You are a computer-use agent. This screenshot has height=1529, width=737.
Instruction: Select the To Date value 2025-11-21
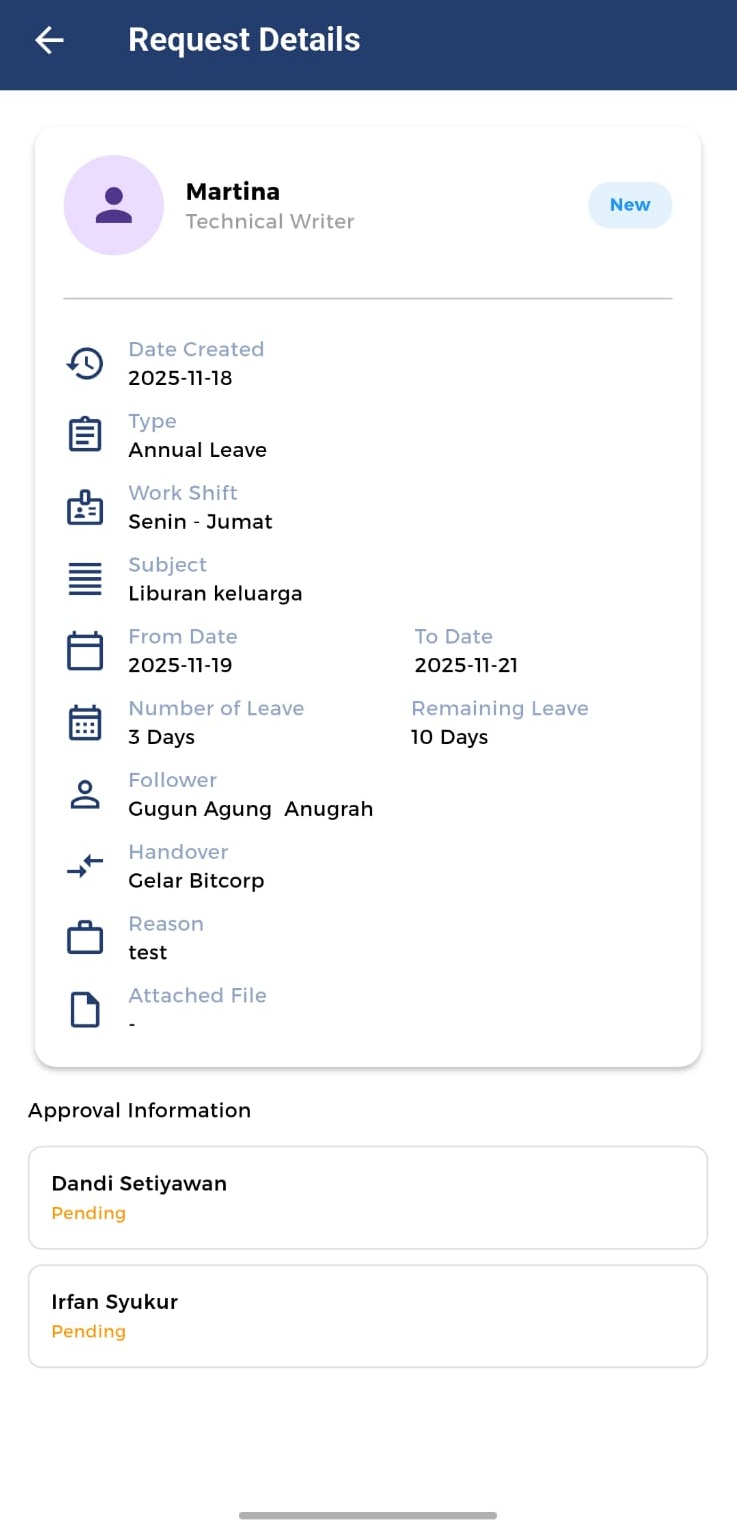[x=466, y=665]
